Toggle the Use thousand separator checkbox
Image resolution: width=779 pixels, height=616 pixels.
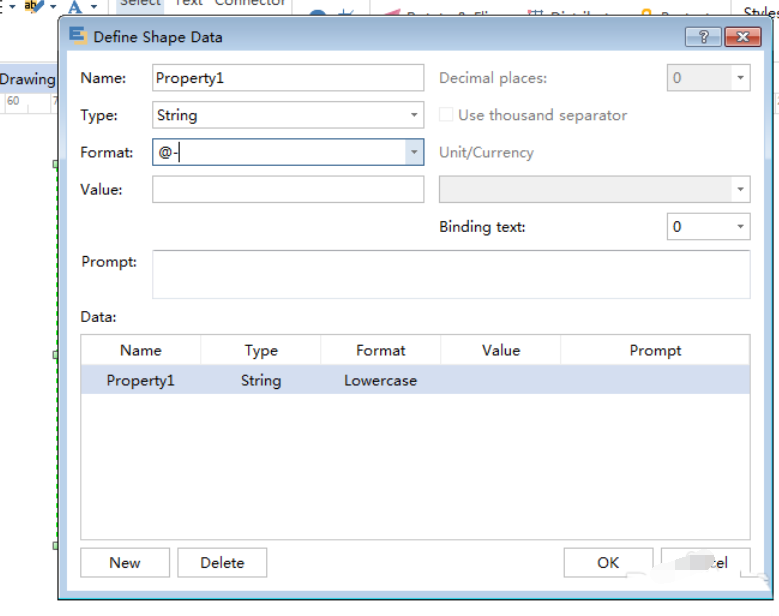(x=446, y=115)
